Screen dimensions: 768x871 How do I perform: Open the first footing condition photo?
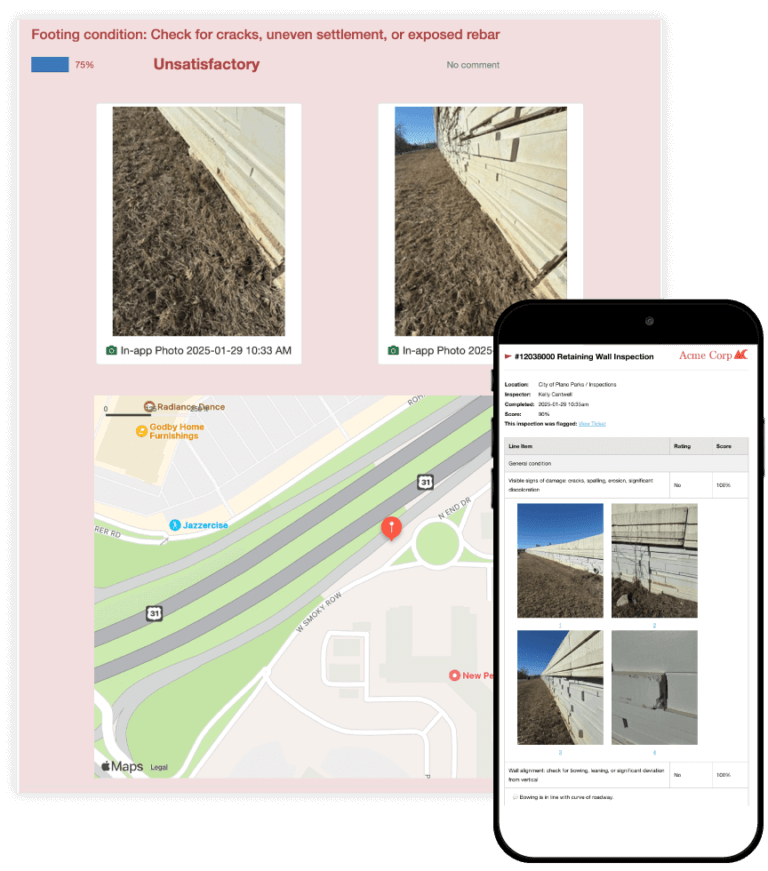(x=198, y=221)
